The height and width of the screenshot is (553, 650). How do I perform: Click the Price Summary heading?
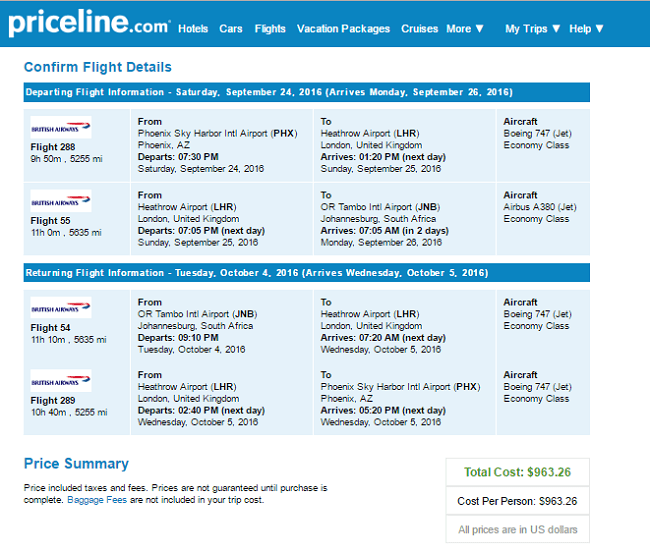(x=76, y=463)
